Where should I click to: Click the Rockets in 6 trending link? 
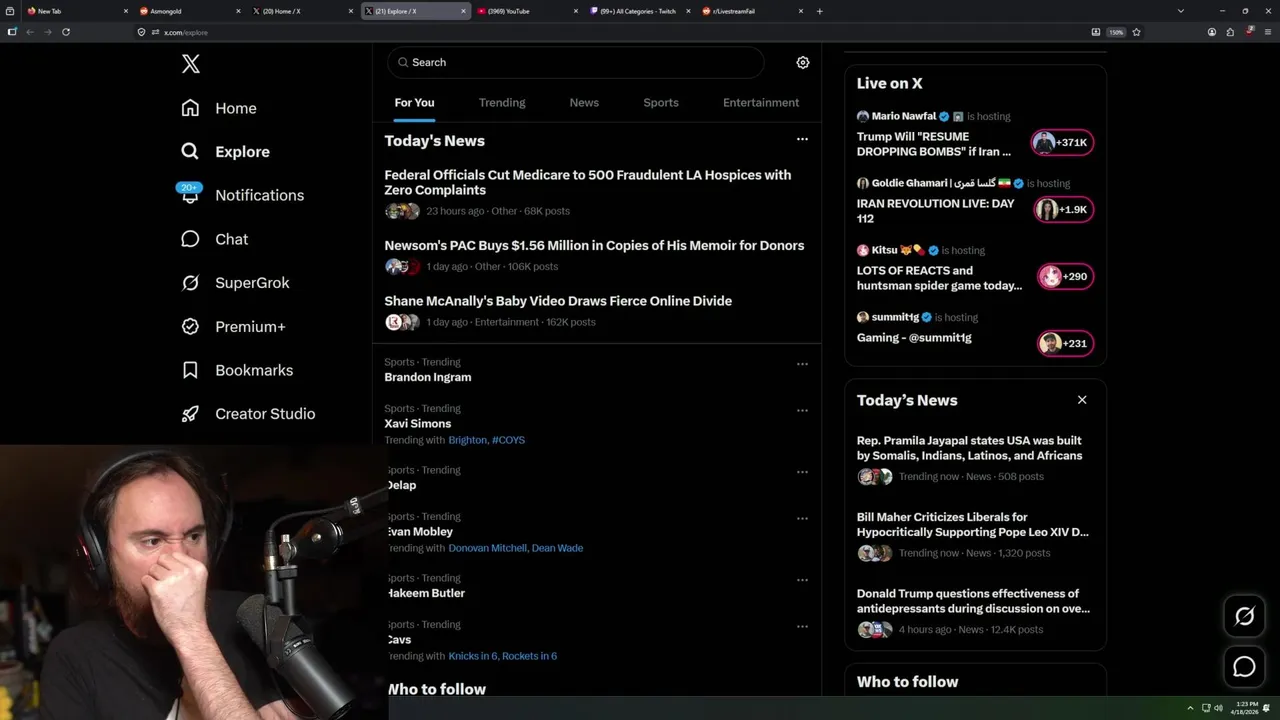[x=530, y=656]
